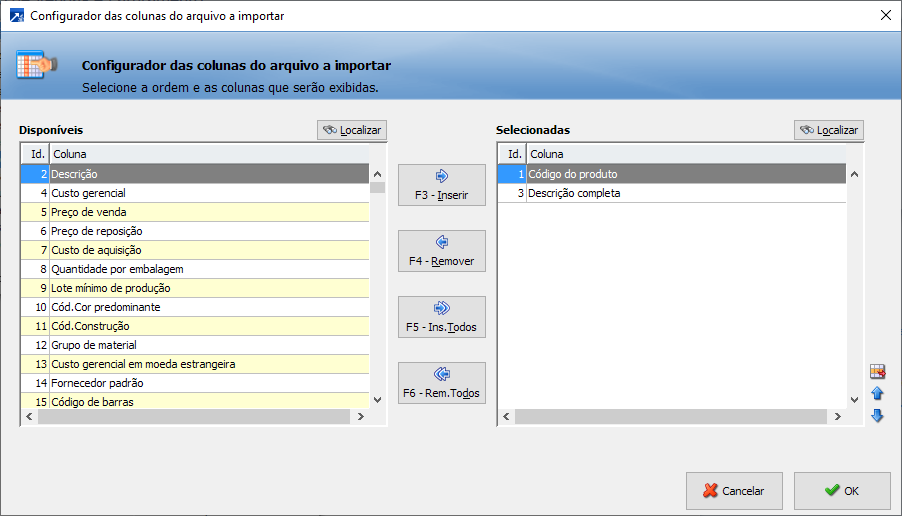Select Descrição completa in Selecionadas
Viewport: 902px width, 516px height.
[x=672, y=193]
